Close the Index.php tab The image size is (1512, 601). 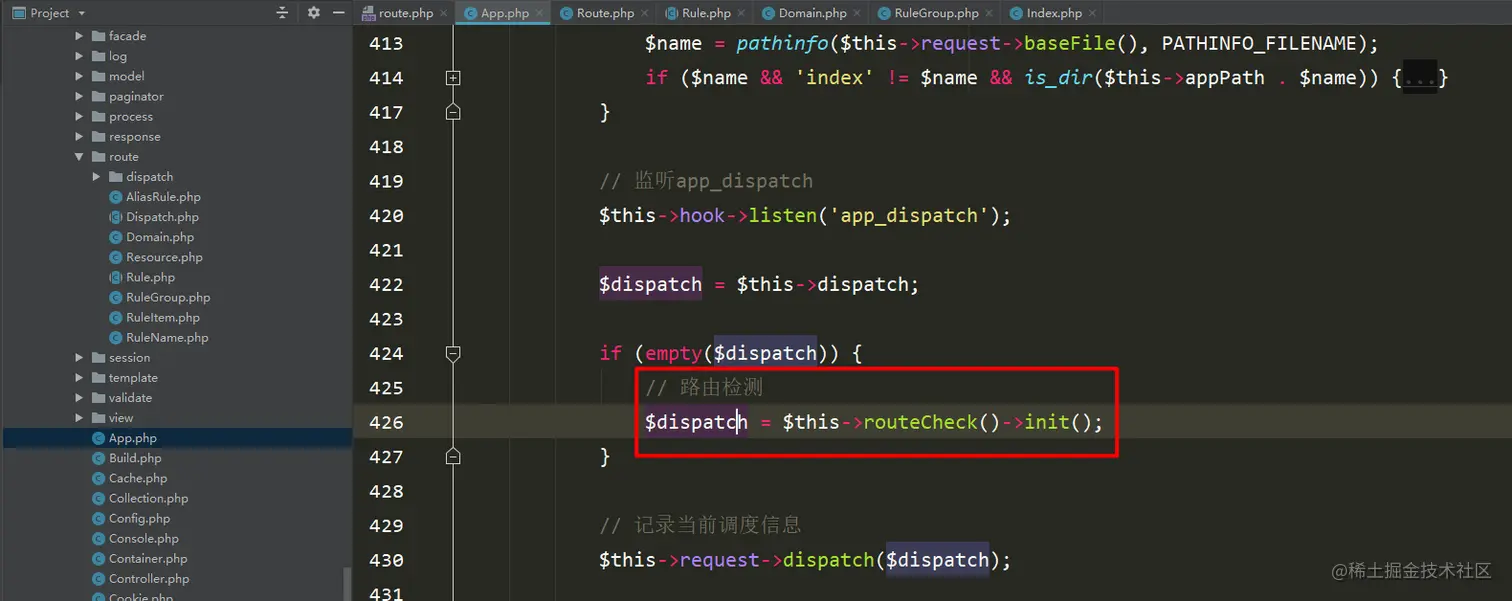[1092, 13]
